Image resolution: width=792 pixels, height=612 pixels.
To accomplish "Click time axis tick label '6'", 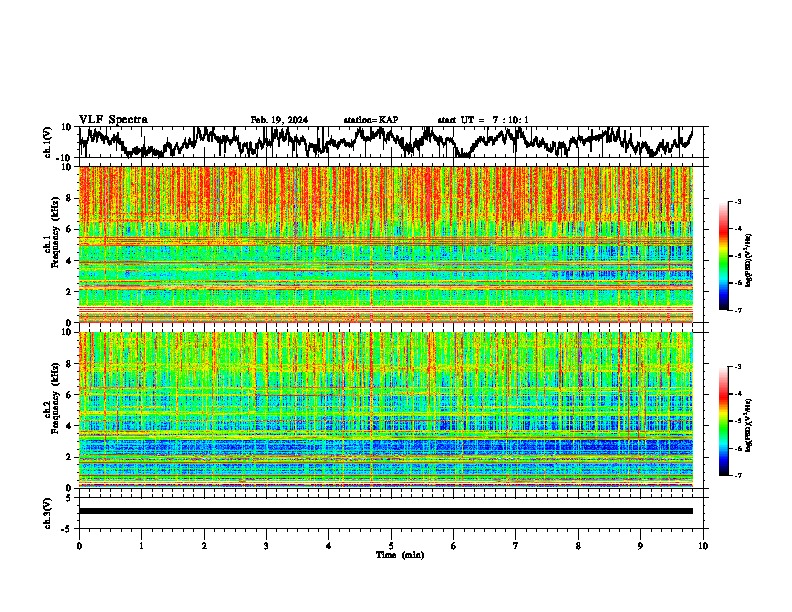I will (454, 546).
